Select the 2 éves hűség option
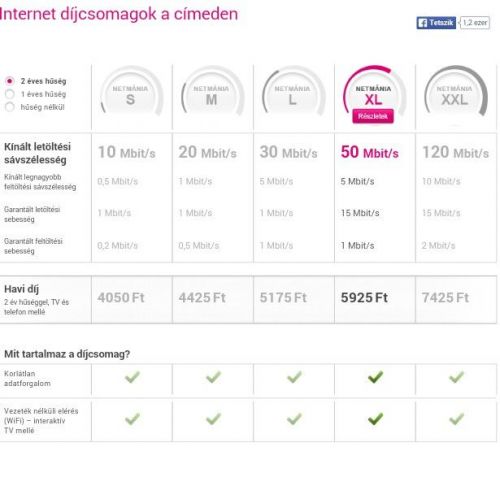Screen dimensions: 500x486 [10, 81]
